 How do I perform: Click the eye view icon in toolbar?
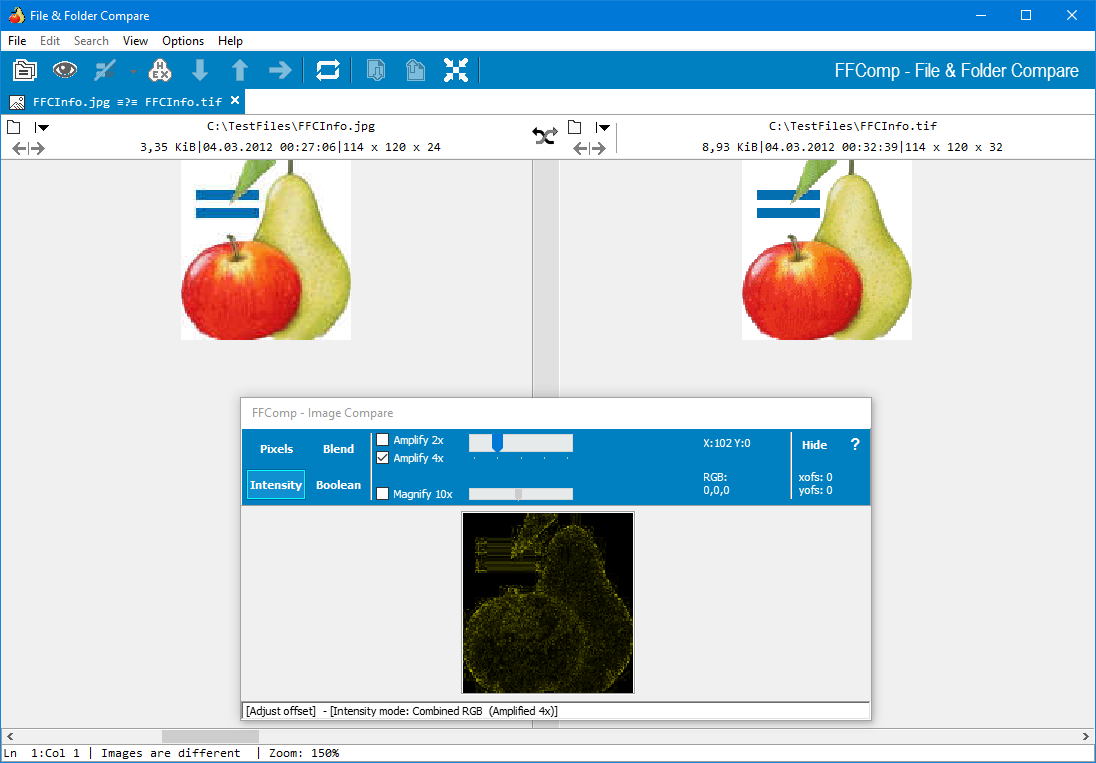pyautogui.click(x=65, y=70)
